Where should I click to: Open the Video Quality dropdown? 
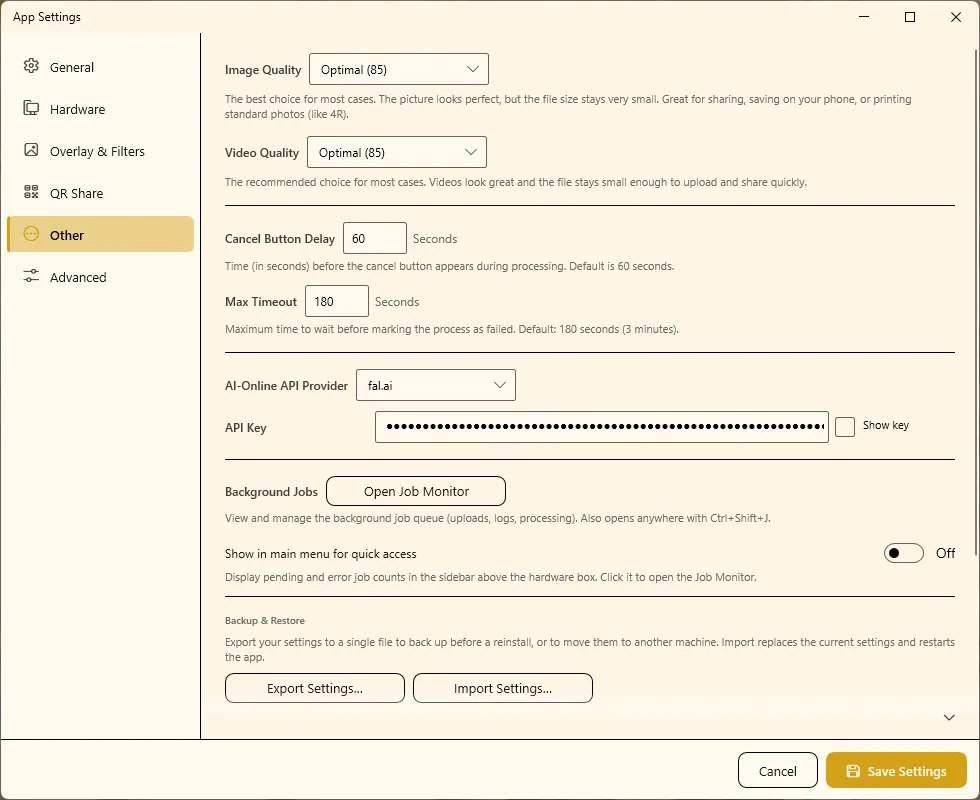(x=397, y=152)
